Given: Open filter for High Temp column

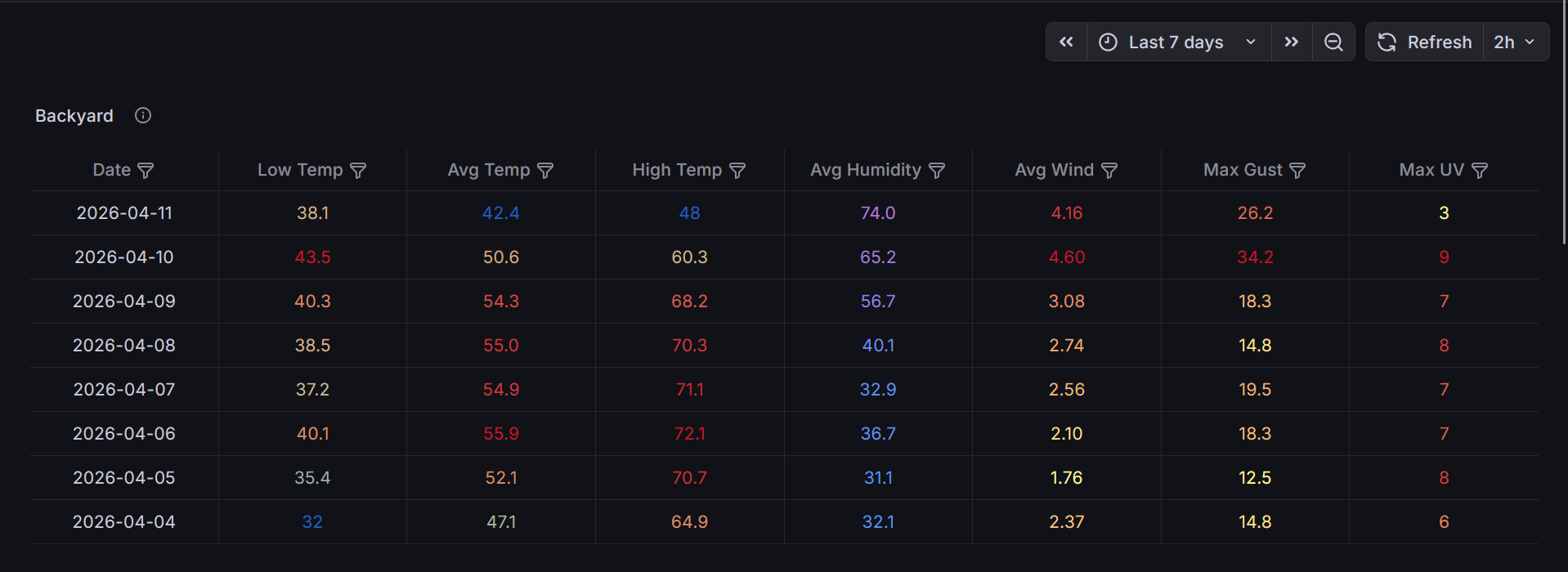Looking at the screenshot, I should [737, 171].
